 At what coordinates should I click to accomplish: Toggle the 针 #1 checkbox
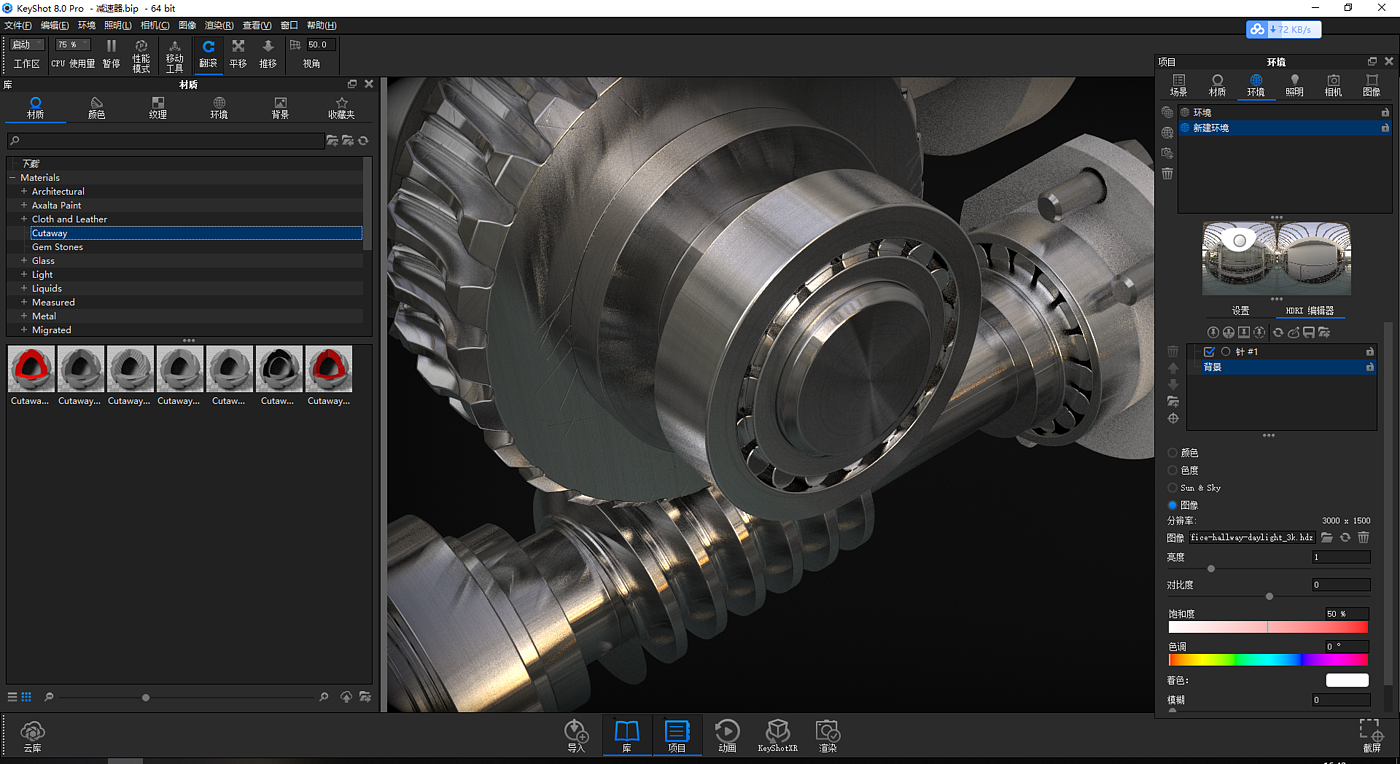coord(1209,352)
